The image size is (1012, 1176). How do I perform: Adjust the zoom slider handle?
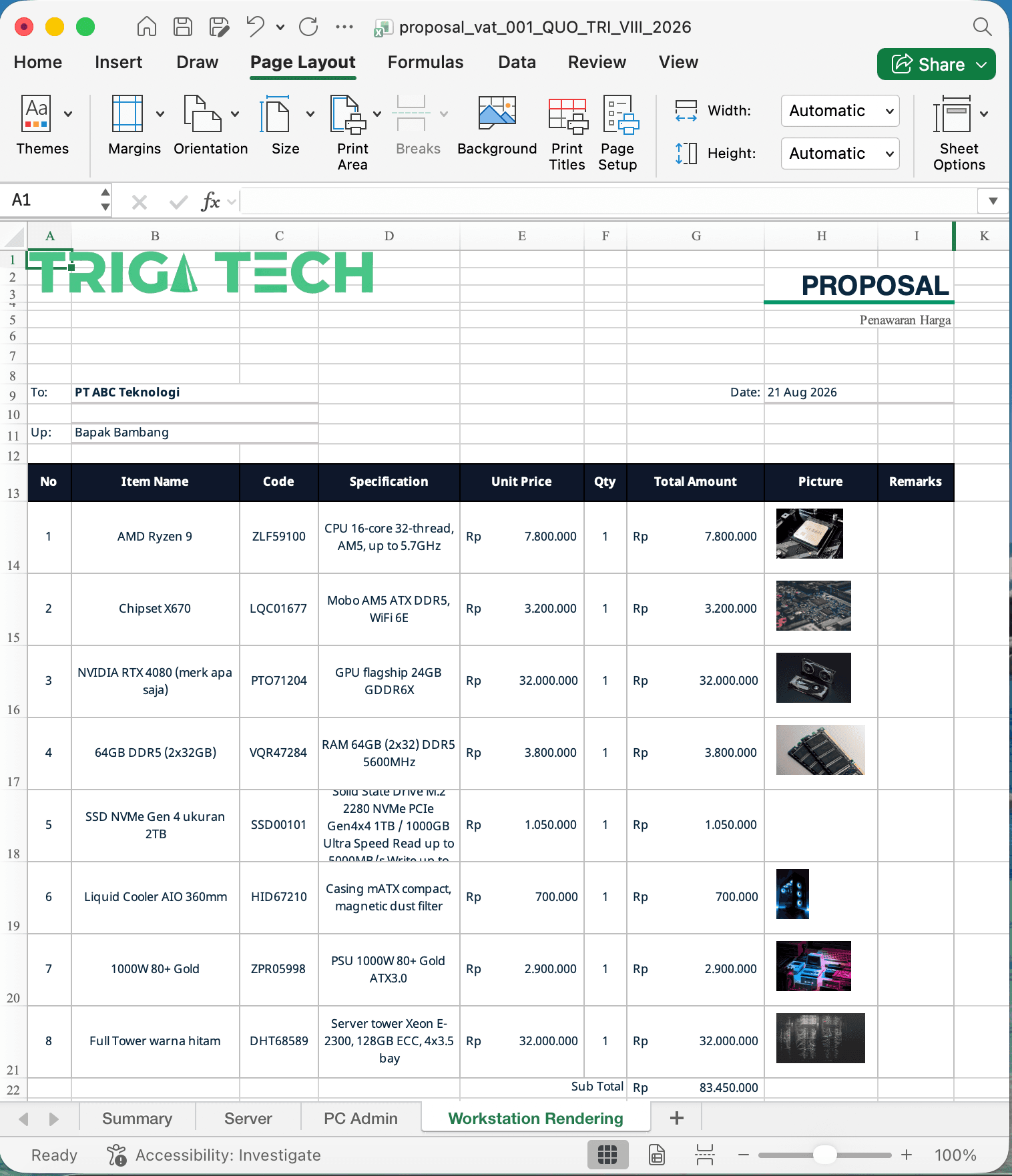pos(825,1155)
